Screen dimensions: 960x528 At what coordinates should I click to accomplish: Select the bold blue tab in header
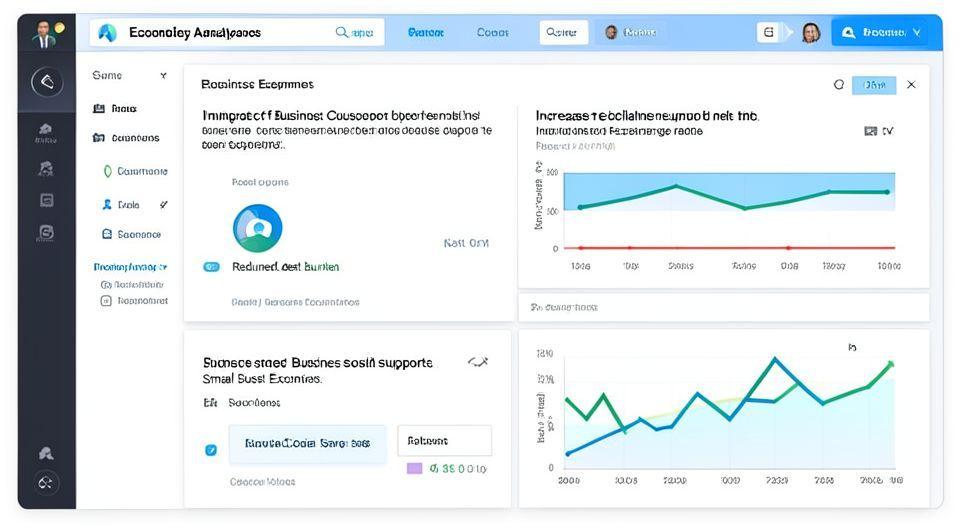click(x=426, y=33)
